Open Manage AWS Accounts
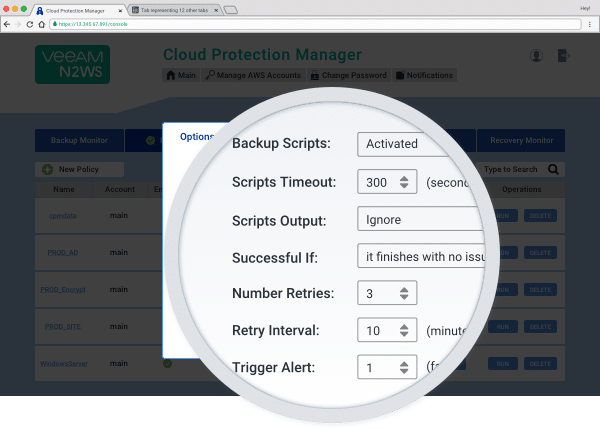Screen dimensions: 600x429 click(253, 75)
